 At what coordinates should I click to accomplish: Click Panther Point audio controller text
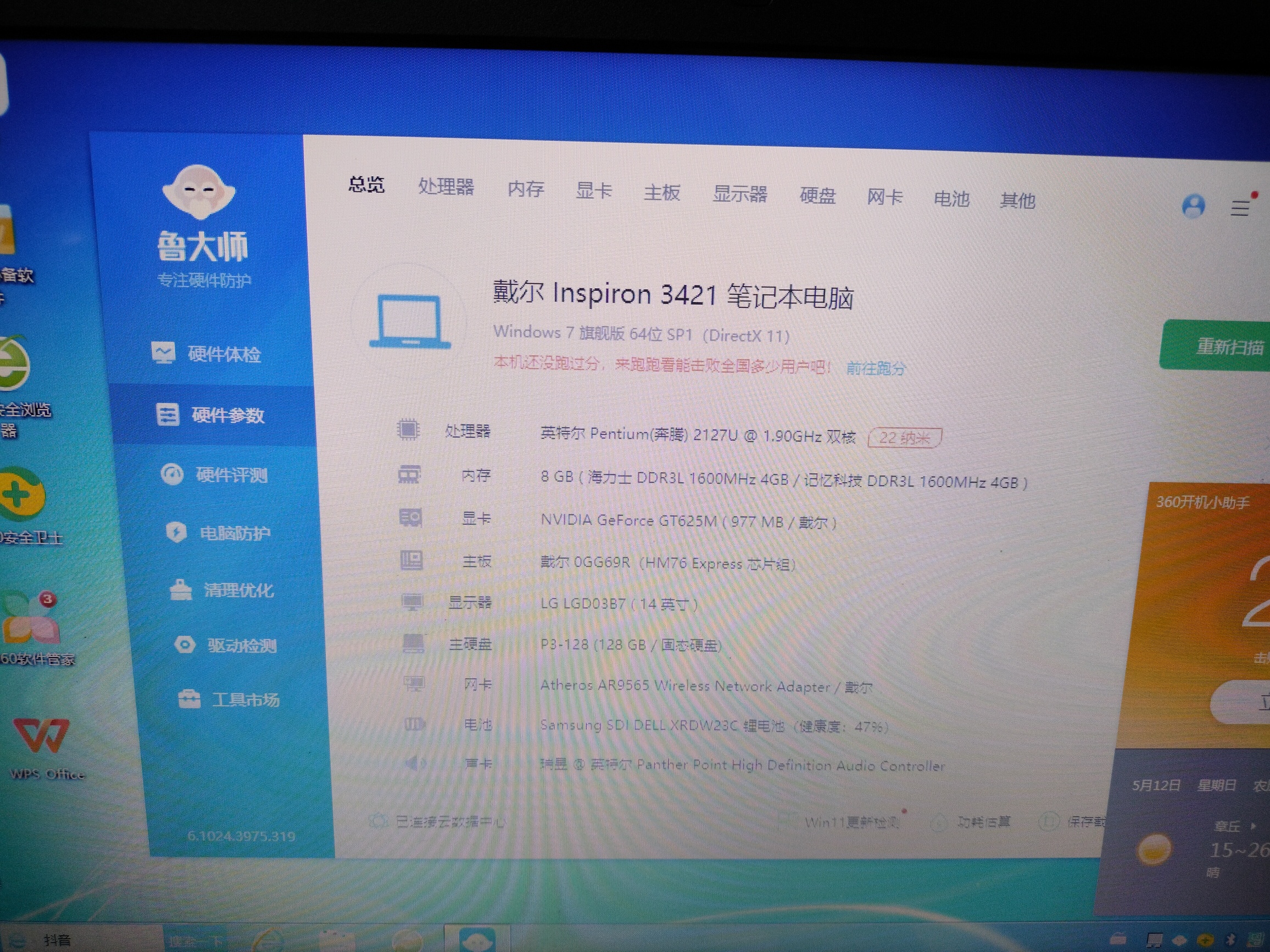pos(742,765)
